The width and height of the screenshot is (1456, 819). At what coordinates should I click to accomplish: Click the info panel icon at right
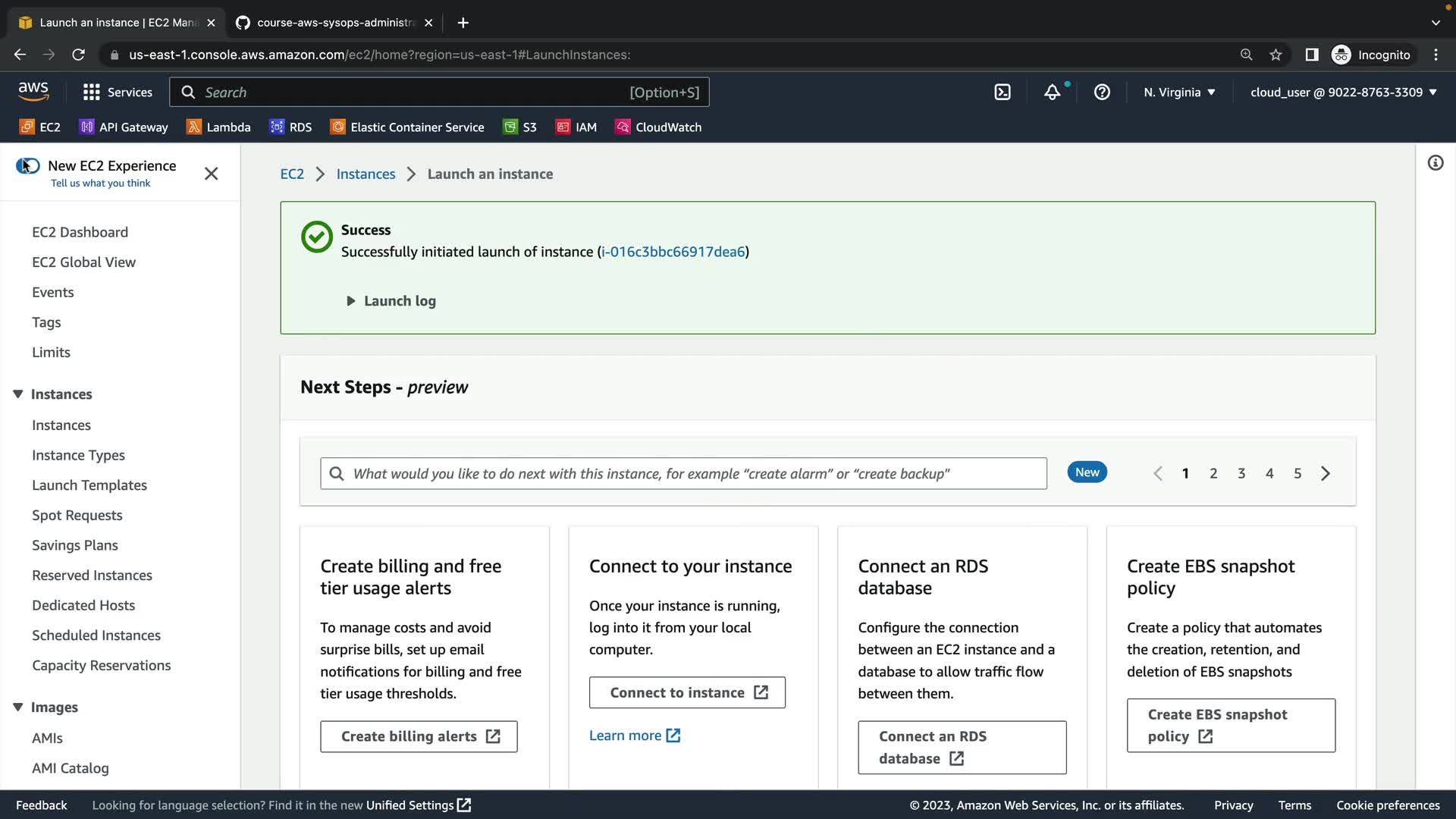[x=1435, y=163]
